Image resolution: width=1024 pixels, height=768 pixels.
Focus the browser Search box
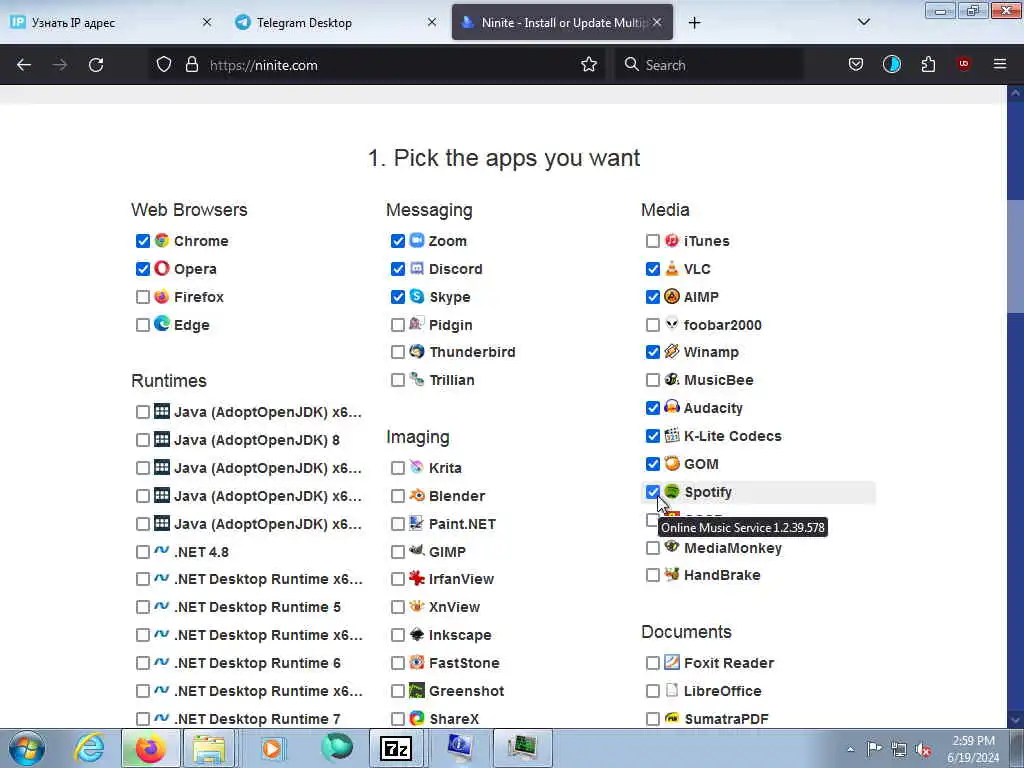click(709, 65)
